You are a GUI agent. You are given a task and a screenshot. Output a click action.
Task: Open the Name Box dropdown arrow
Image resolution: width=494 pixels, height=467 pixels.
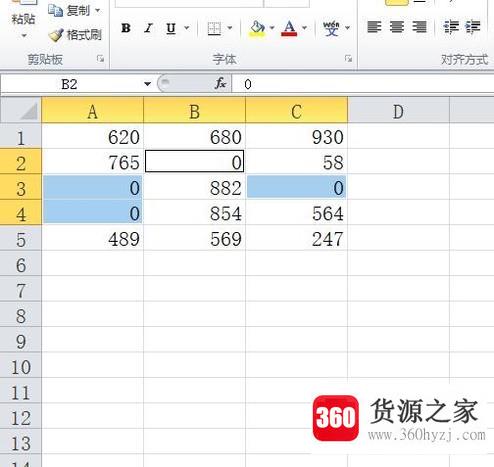(147, 84)
